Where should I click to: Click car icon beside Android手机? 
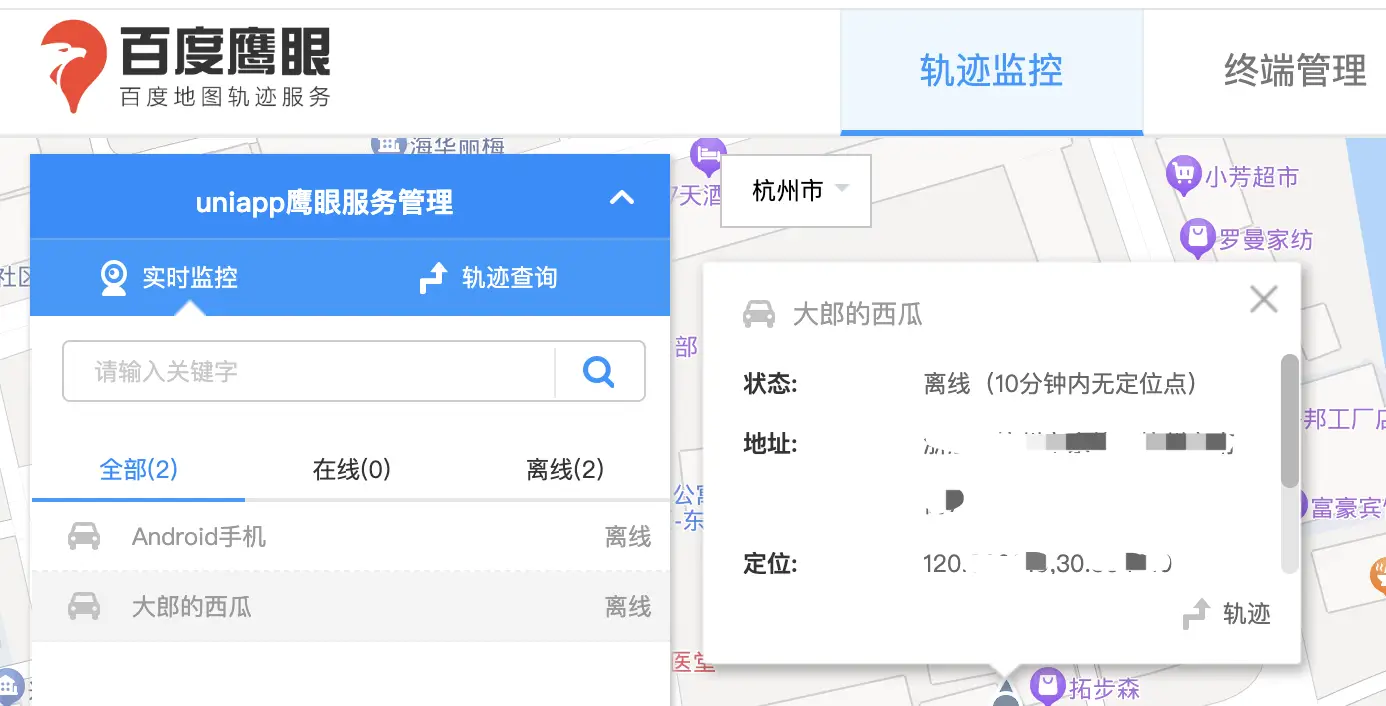[84, 537]
